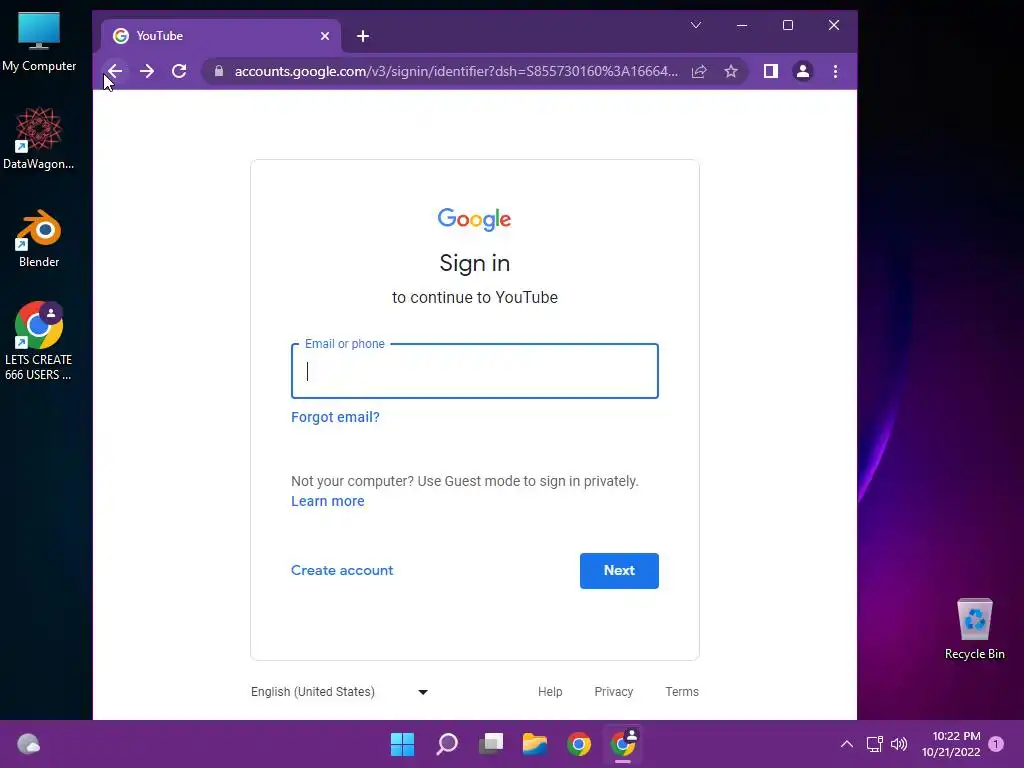Open the network status tray icon
This screenshot has height=768, width=1024.
tap(874, 744)
